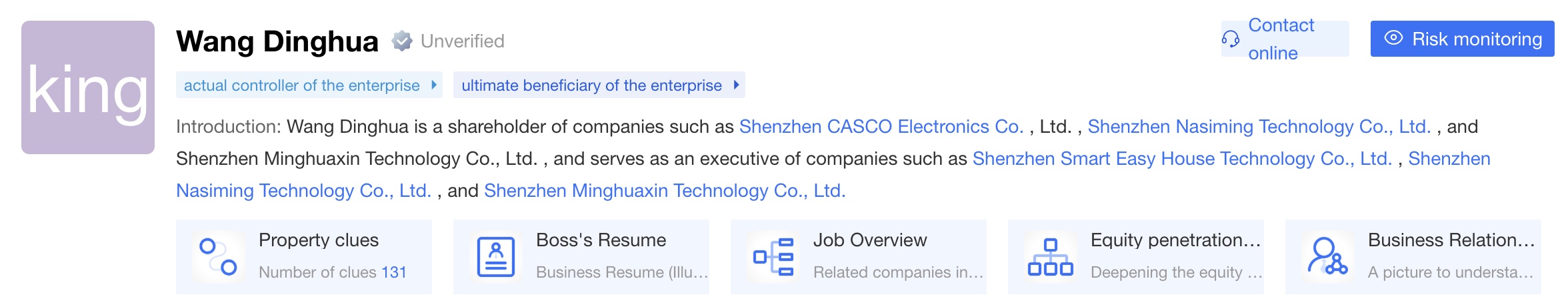Click the verification badge icon beside the name
The height and width of the screenshot is (307, 1568).
[401, 41]
